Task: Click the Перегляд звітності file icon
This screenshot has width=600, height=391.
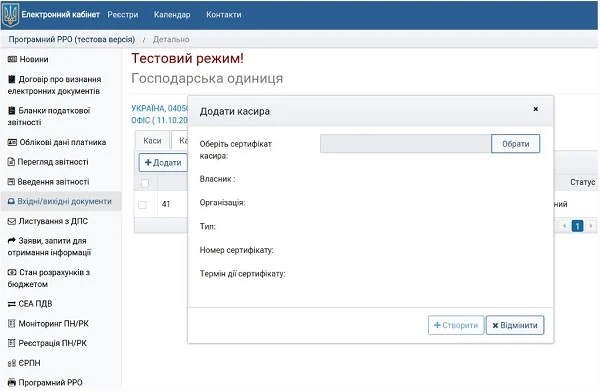Action: click(11, 162)
